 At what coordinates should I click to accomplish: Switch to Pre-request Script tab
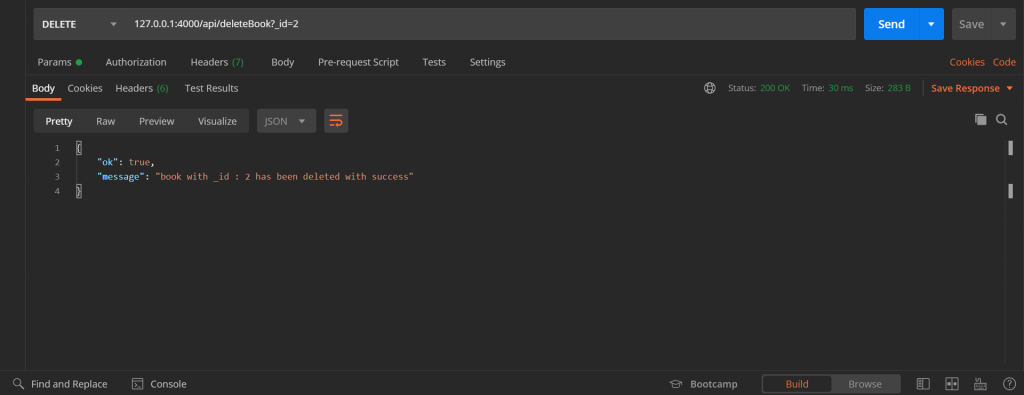click(x=359, y=62)
